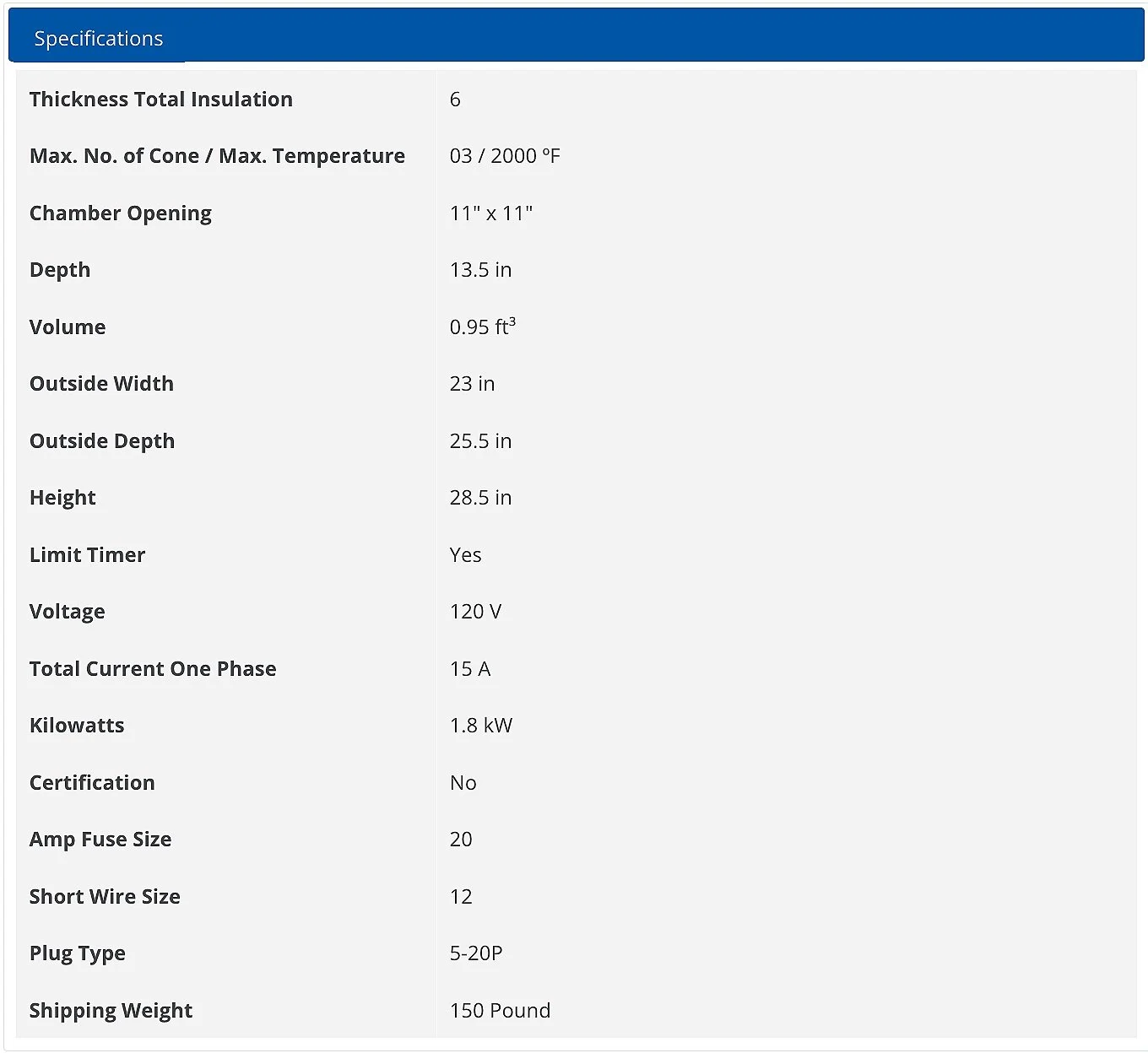Screen dimensions: 1148x1053
Task: Select the Thickness Total Insulation value "6"
Action: [455, 100]
